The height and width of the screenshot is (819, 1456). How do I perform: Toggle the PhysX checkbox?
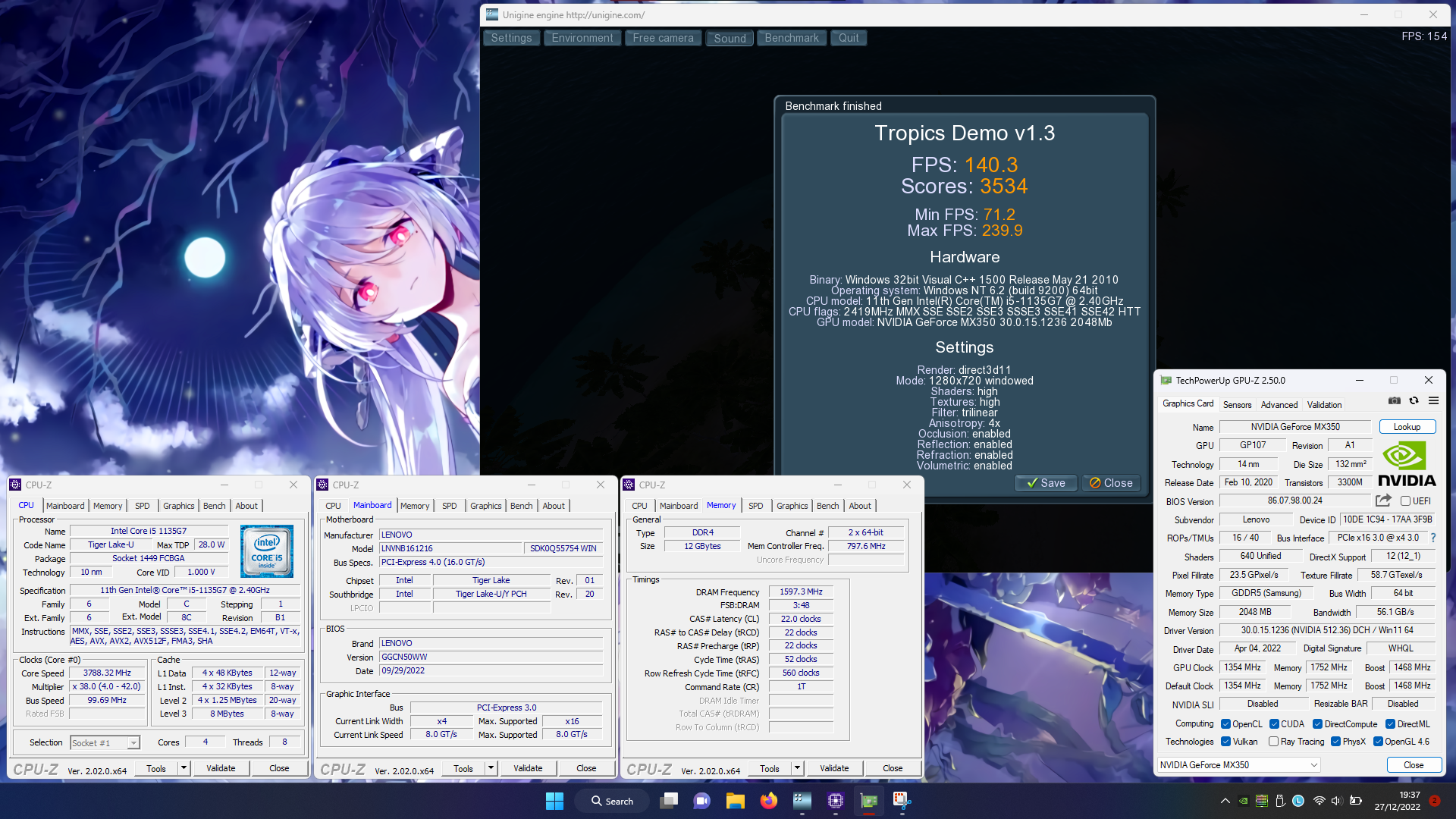tap(1335, 742)
